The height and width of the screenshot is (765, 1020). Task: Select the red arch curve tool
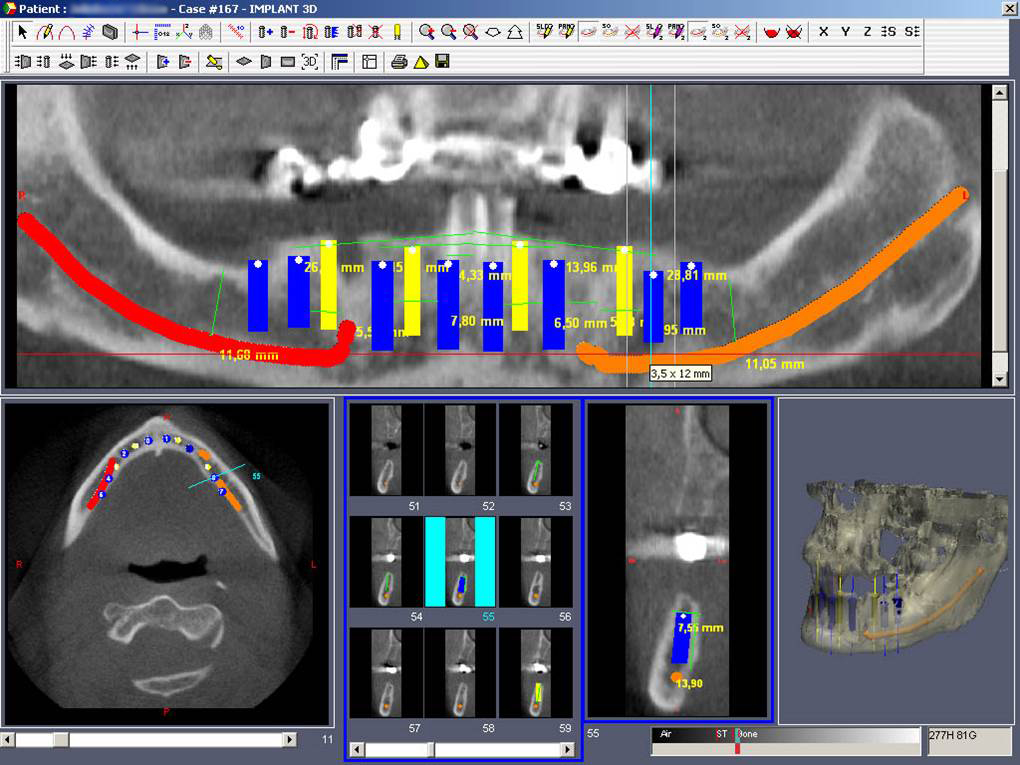click(x=66, y=32)
